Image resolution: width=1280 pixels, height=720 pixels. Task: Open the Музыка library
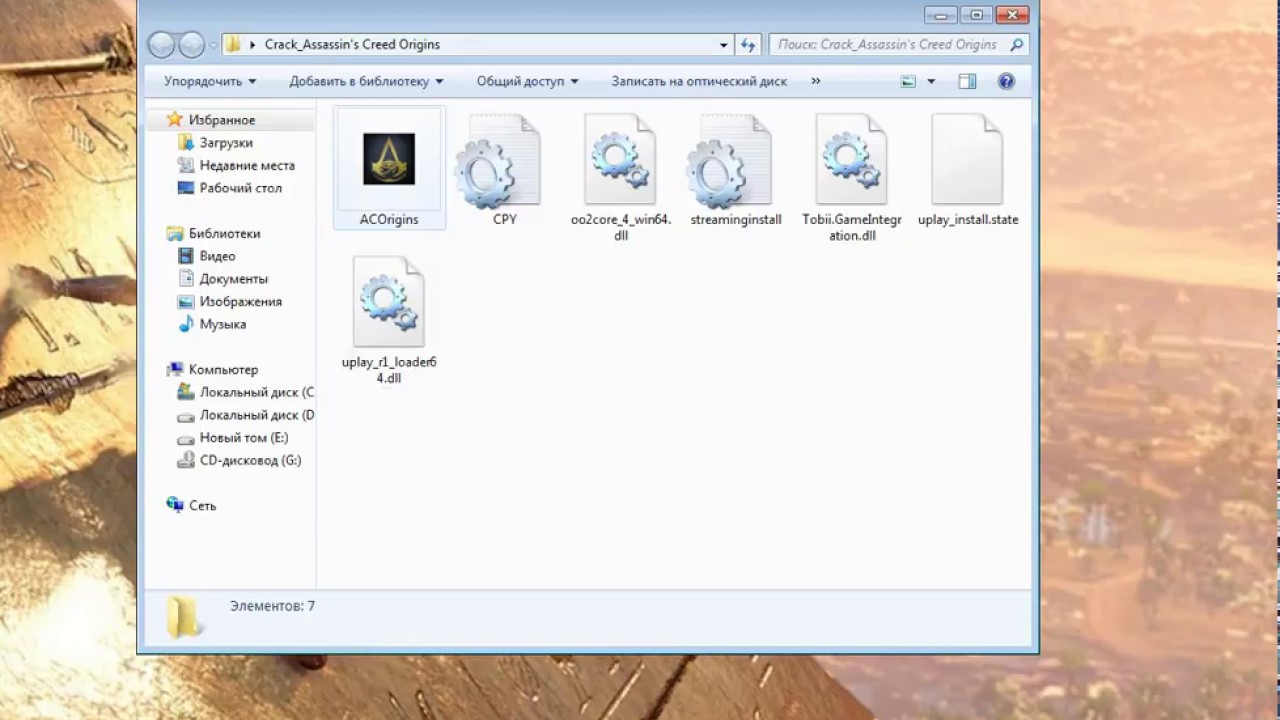[223, 324]
